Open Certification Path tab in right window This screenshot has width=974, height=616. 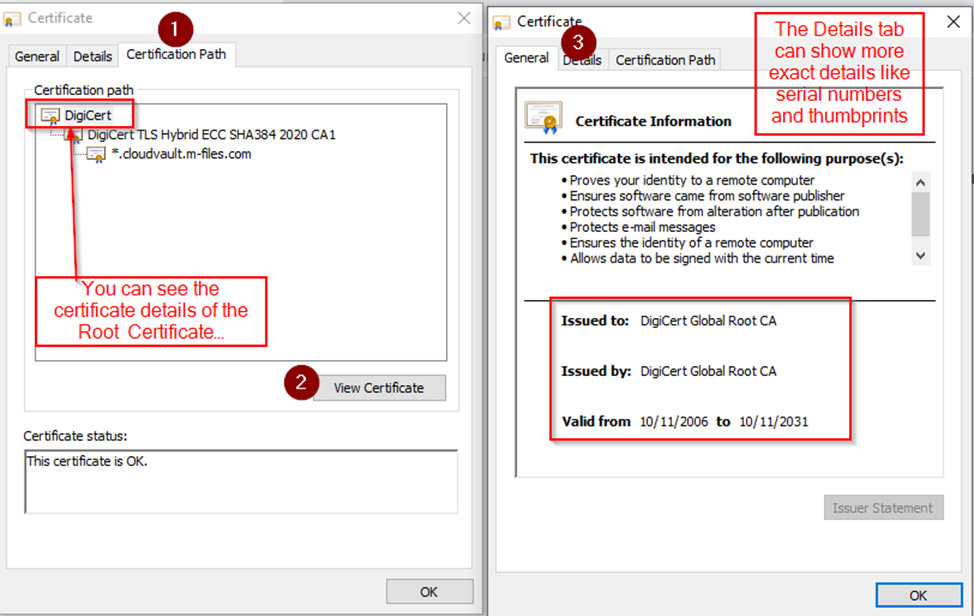pos(665,60)
